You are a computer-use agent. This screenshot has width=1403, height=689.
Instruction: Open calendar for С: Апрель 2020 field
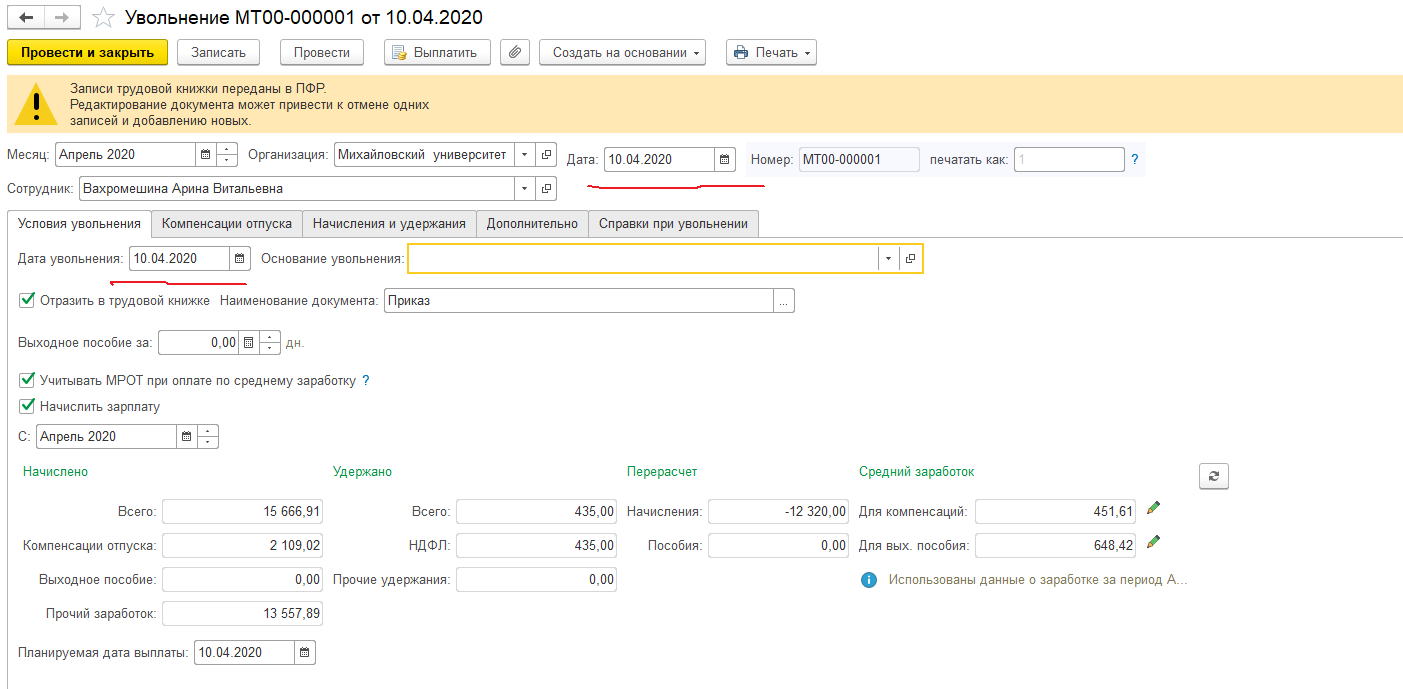coord(187,436)
